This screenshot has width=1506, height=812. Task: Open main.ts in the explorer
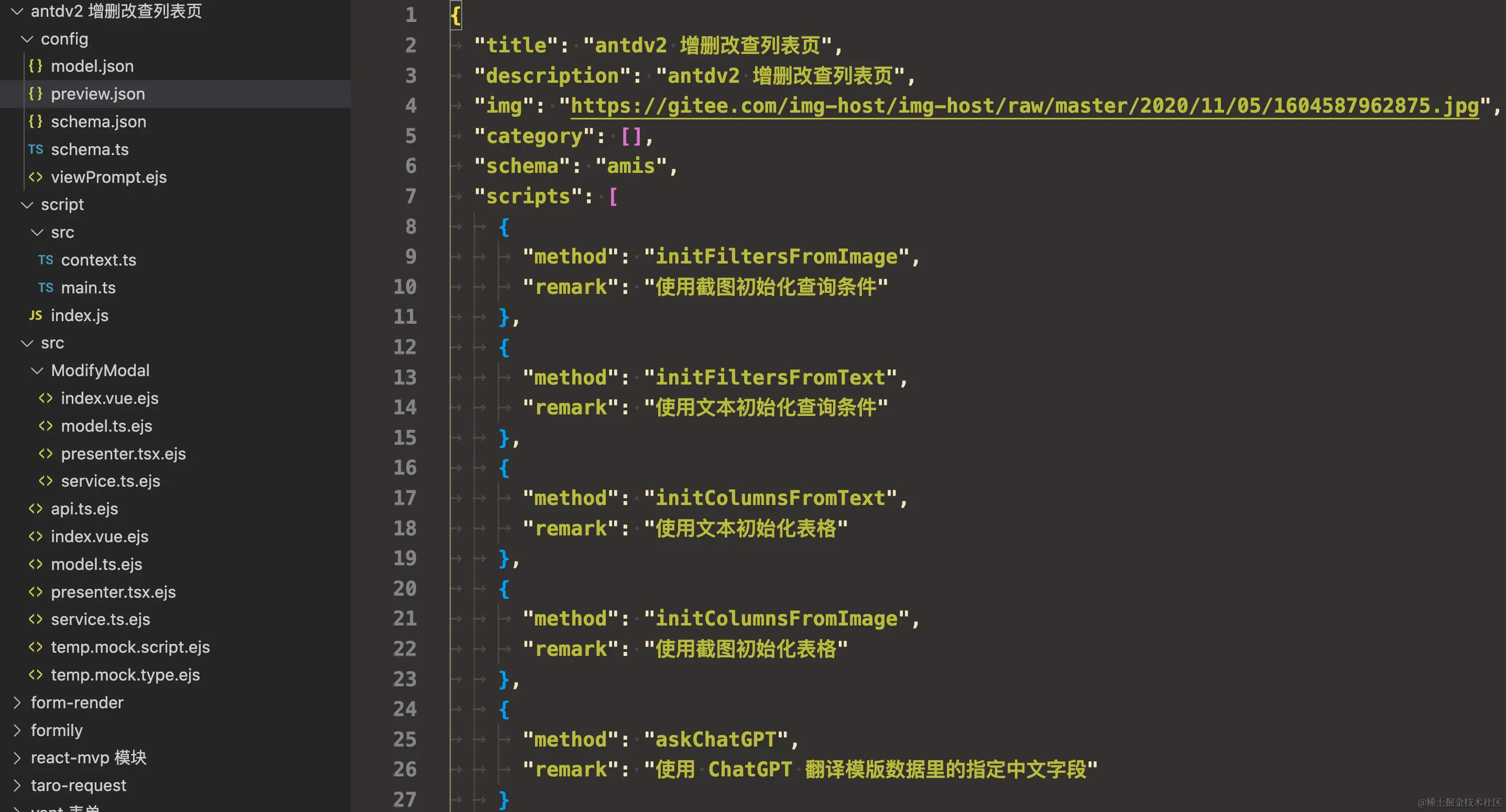point(88,288)
